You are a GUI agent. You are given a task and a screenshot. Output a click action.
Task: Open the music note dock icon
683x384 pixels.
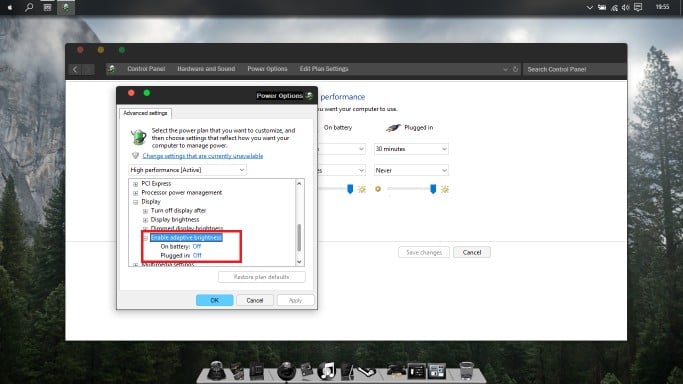[328, 371]
